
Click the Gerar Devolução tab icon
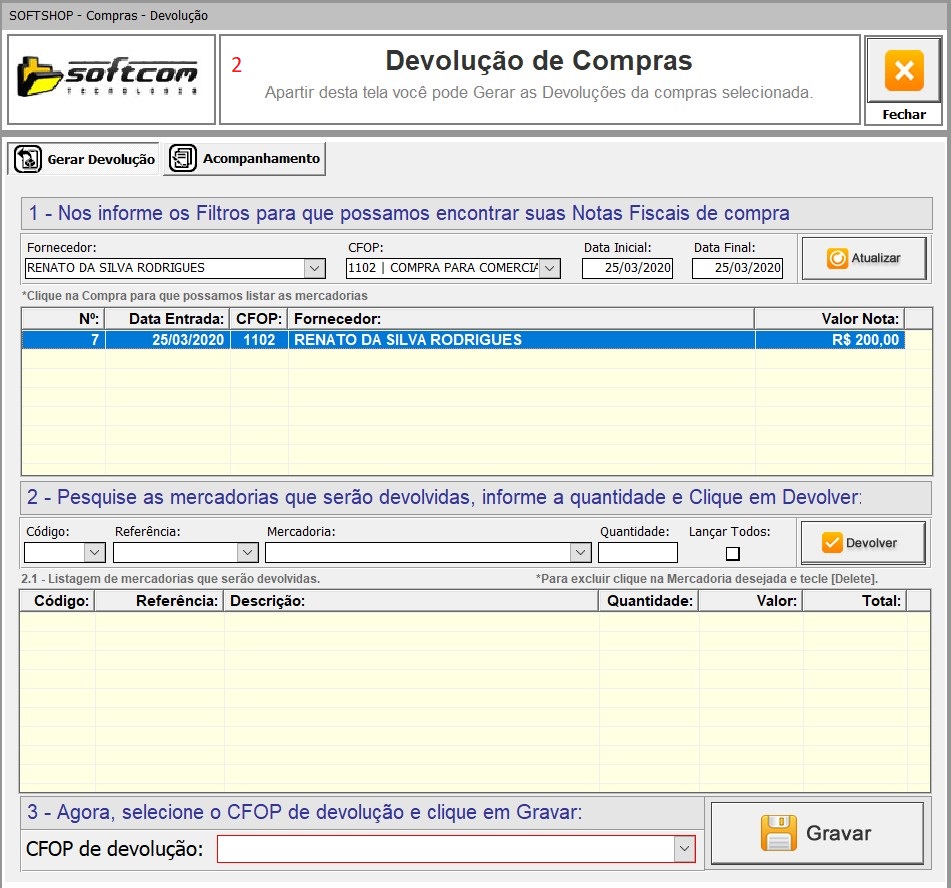pos(28,159)
